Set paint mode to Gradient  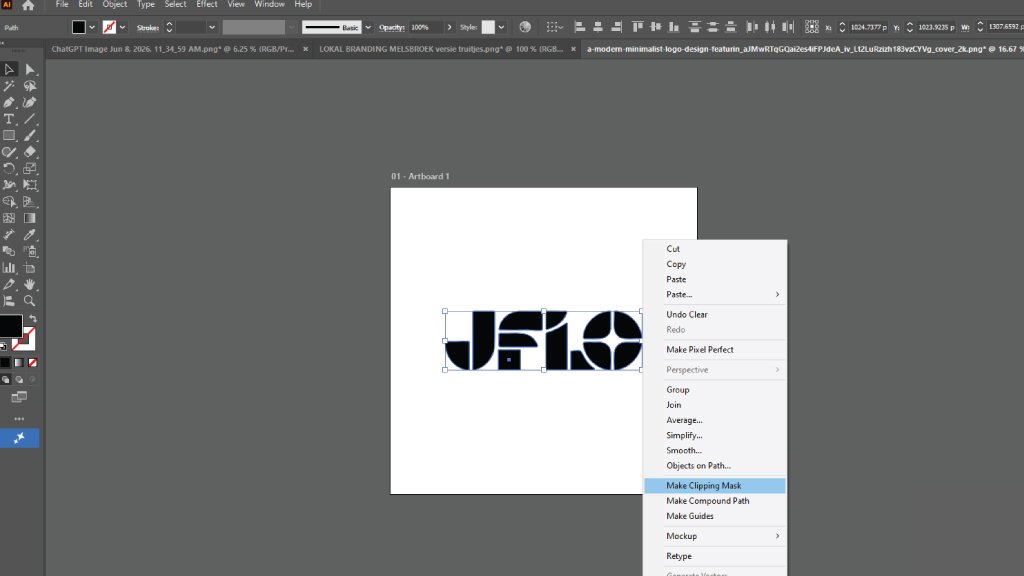pyautogui.click(x=19, y=362)
